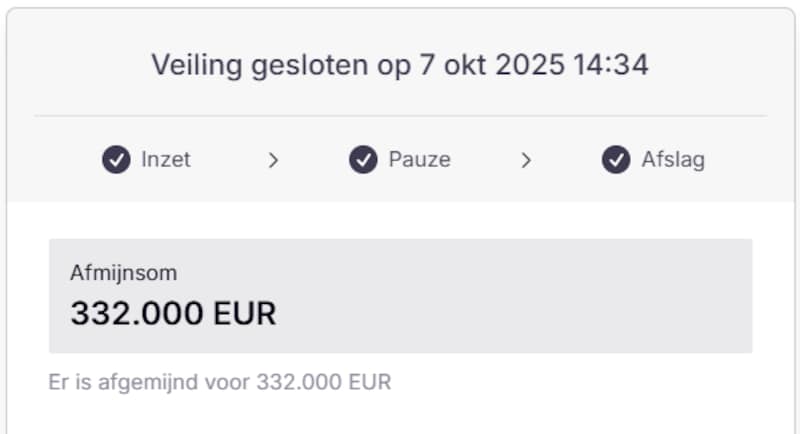Click the chevron between Pauze and Afslag
Screen dimensions: 800x434
pyautogui.click(x=526, y=160)
